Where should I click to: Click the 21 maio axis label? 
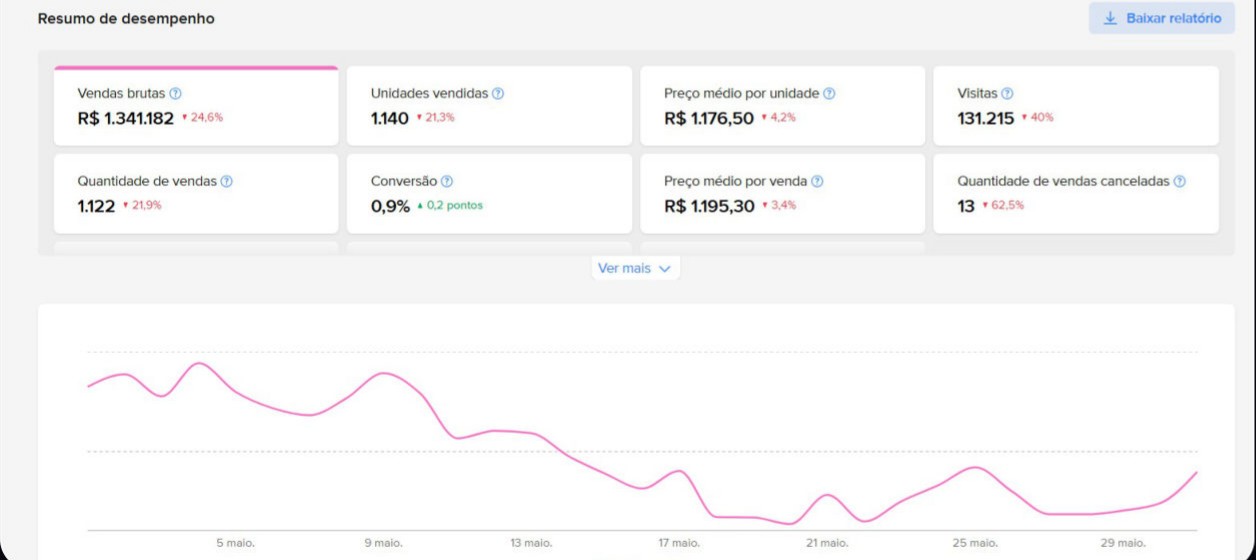pos(827,543)
